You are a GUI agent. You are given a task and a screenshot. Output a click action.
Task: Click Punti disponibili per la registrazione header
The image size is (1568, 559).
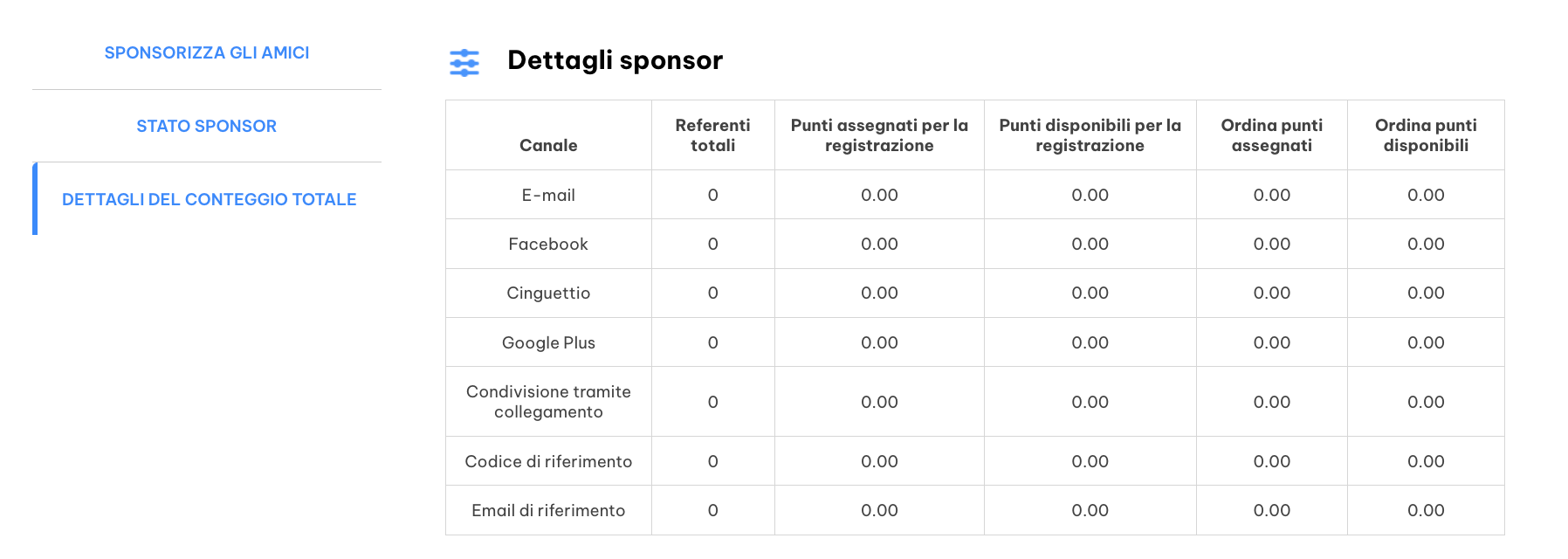[x=1090, y=135]
